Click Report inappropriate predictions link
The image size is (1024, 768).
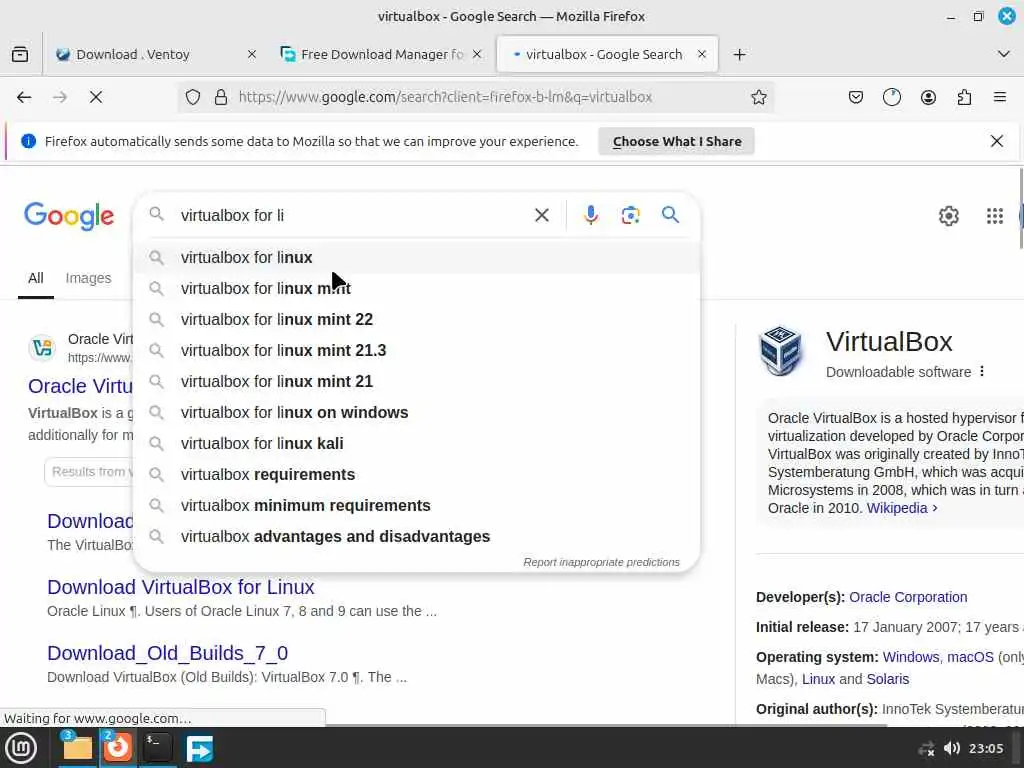point(601,562)
